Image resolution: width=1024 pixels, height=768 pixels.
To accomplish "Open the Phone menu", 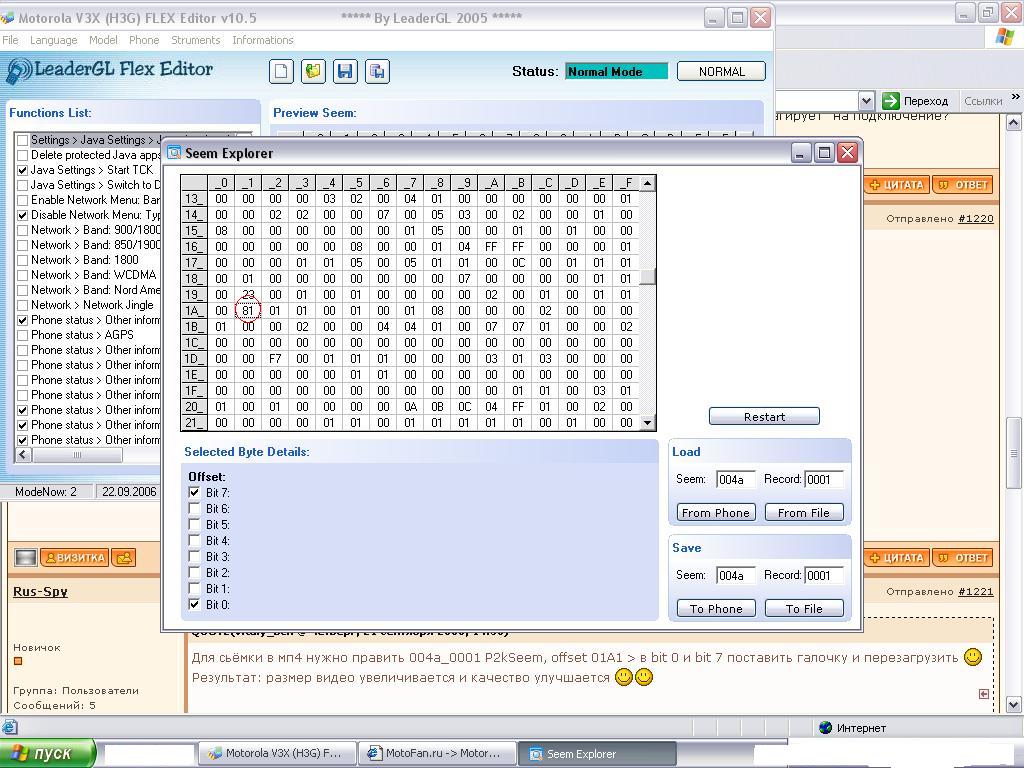I will point(144,40).
